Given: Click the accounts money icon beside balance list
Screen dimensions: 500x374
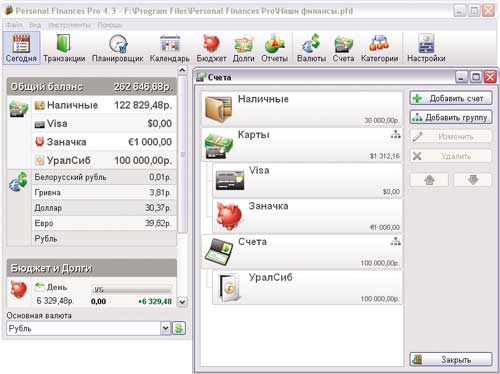Looking at the screenshot, I should pos(19,109).
